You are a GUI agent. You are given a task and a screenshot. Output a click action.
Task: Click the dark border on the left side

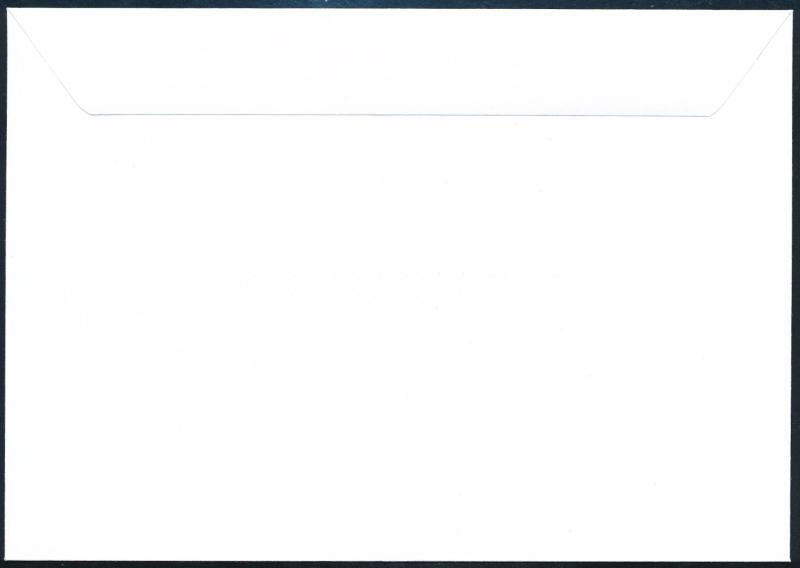tap(3, 284)
